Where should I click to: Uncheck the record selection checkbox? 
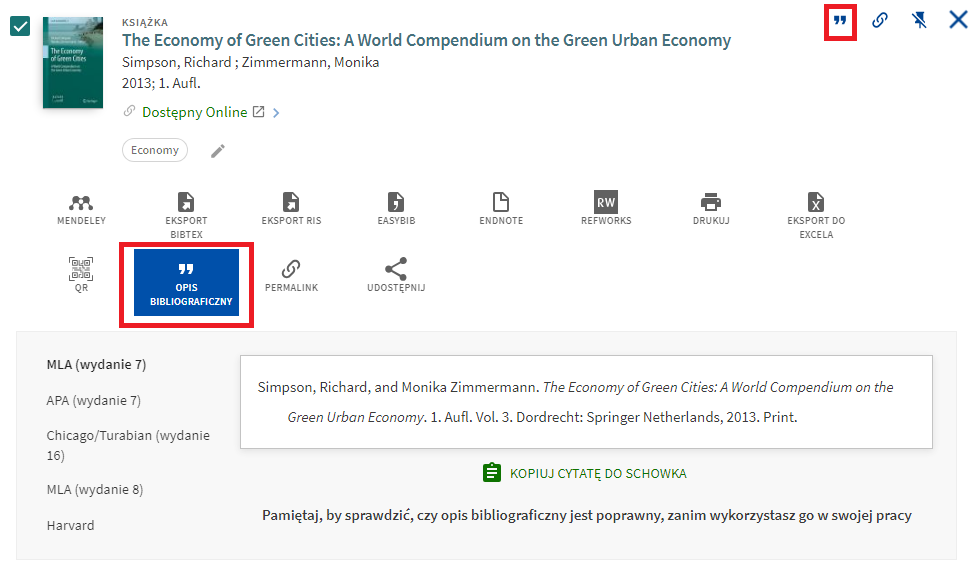(20, 26)
